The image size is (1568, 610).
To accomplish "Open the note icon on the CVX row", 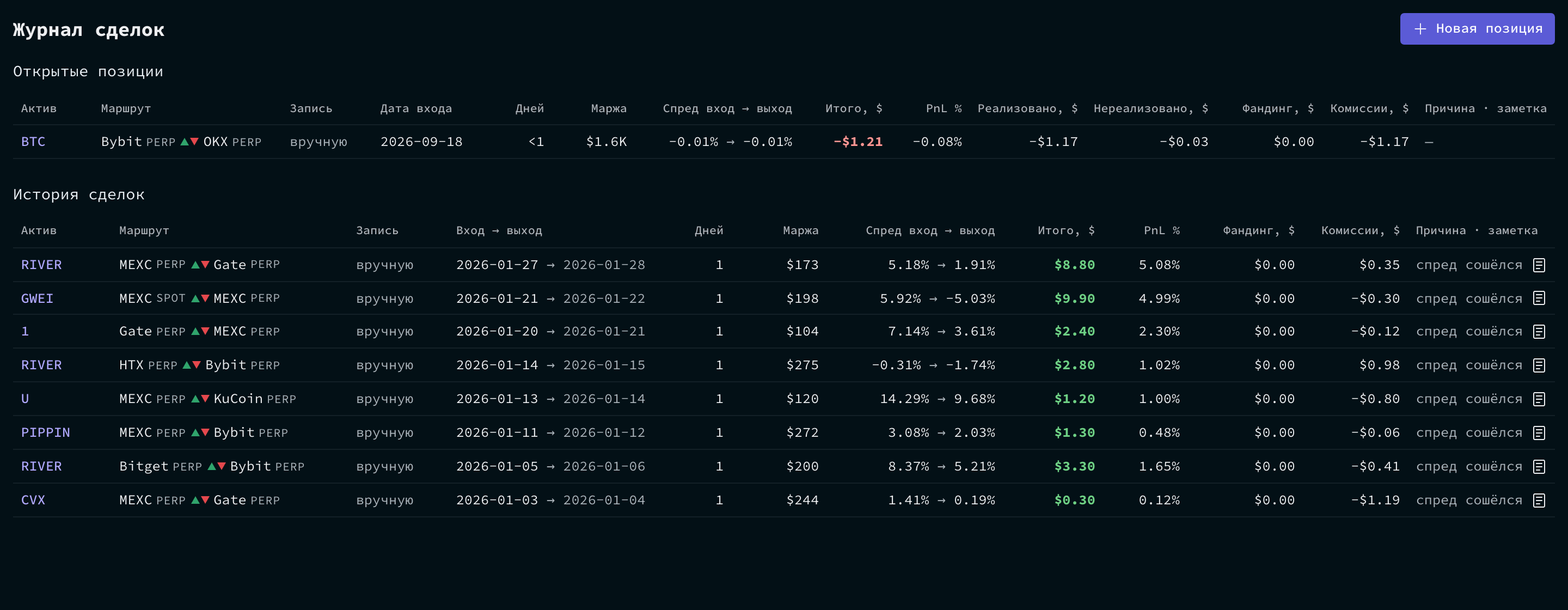I will (x=1539, y=501).
